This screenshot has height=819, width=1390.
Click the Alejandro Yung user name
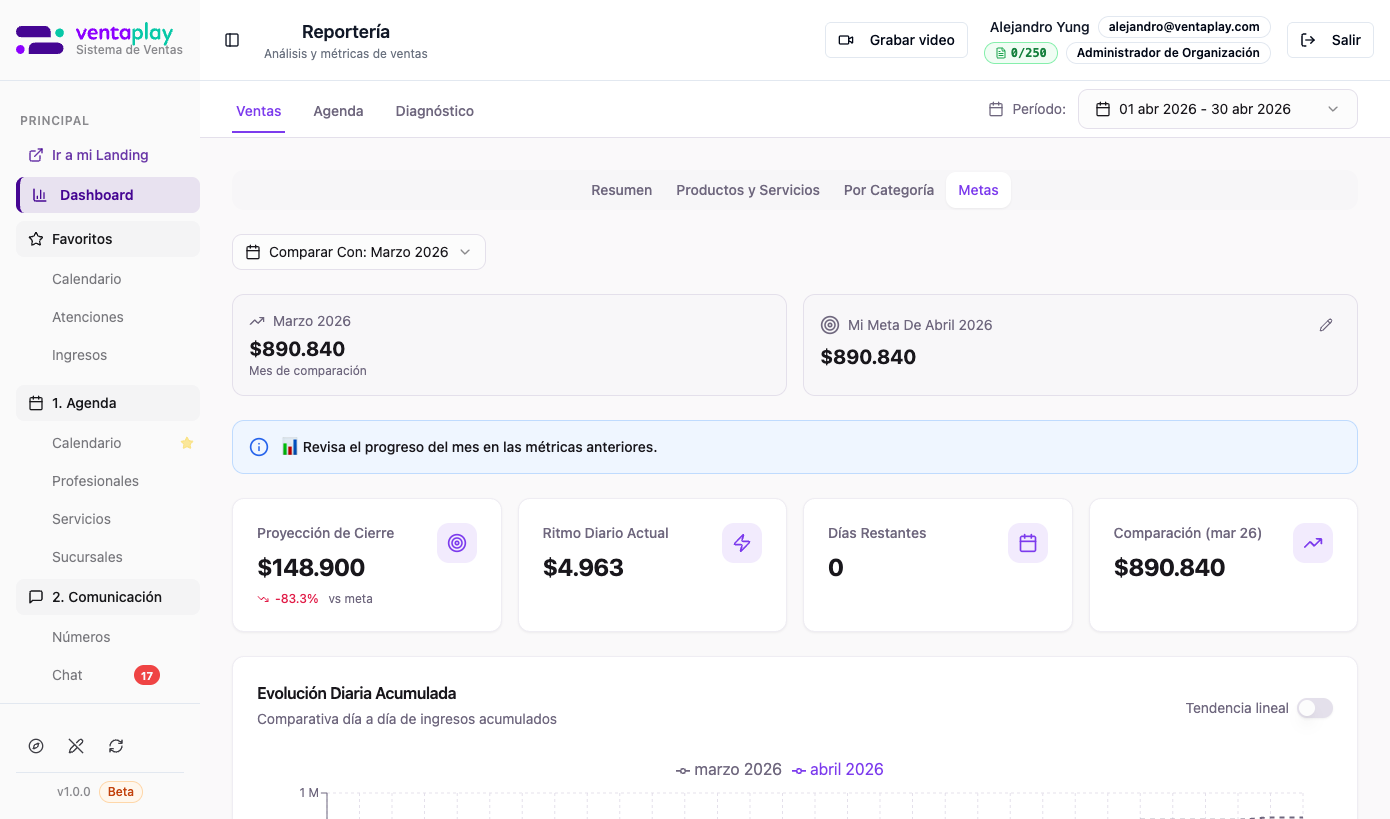click(1040, 27)
